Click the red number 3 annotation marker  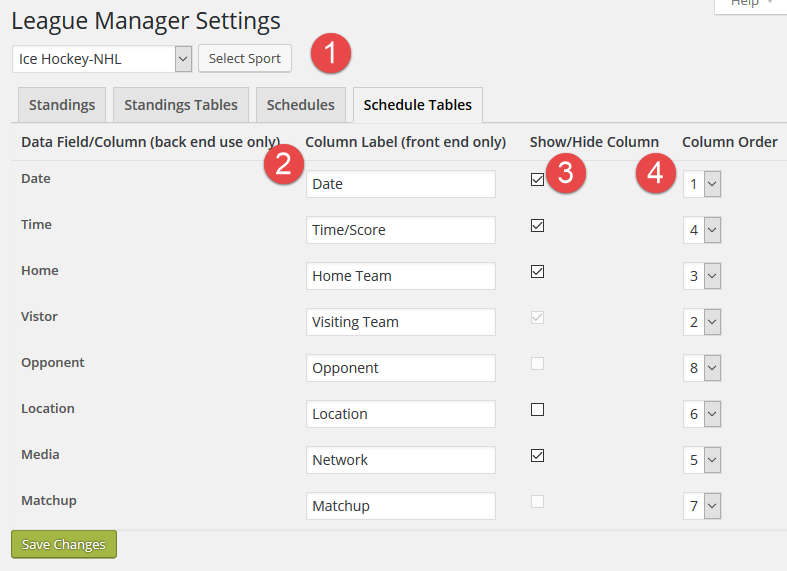(566, 173)
